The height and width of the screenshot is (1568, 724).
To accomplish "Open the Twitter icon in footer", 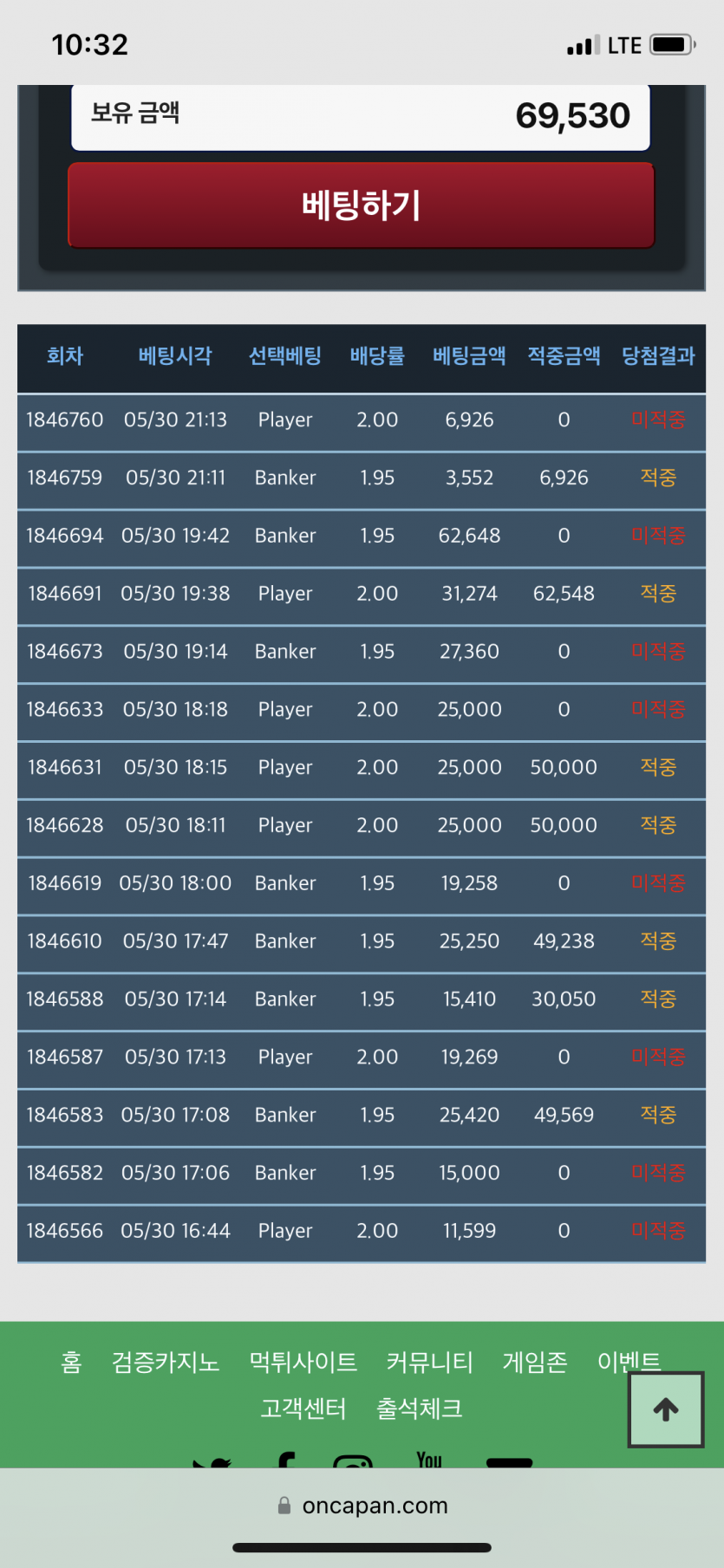I will [x=212, y=1462].
